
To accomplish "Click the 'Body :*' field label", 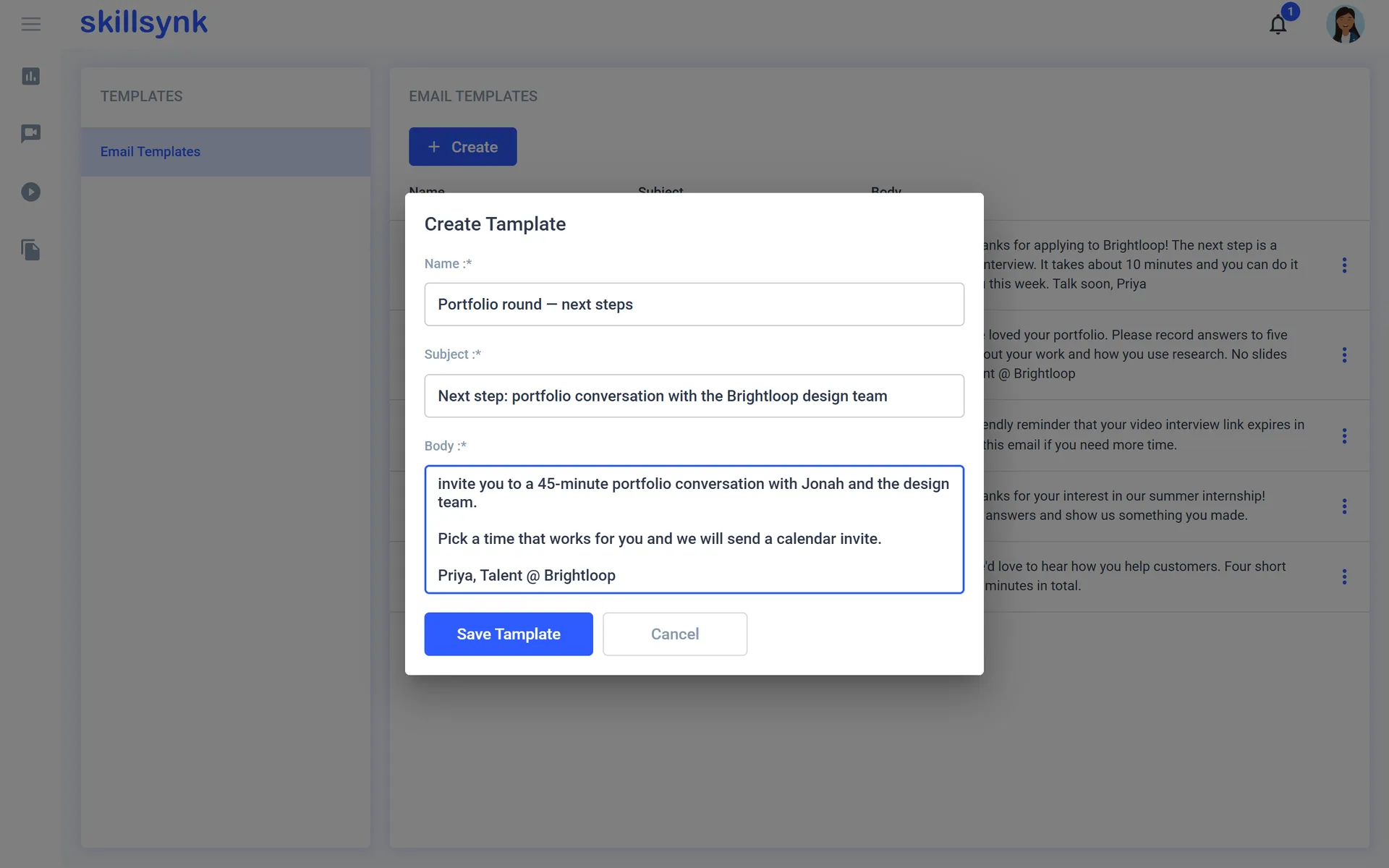I will [x=446, y=446].
